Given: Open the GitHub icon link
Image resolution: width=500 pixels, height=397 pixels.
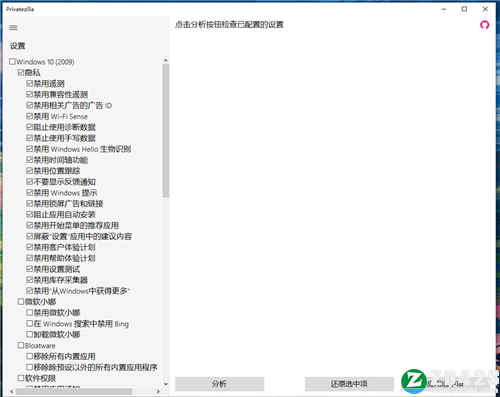Looking at the screenshot, I should click(x=484, y=25).
